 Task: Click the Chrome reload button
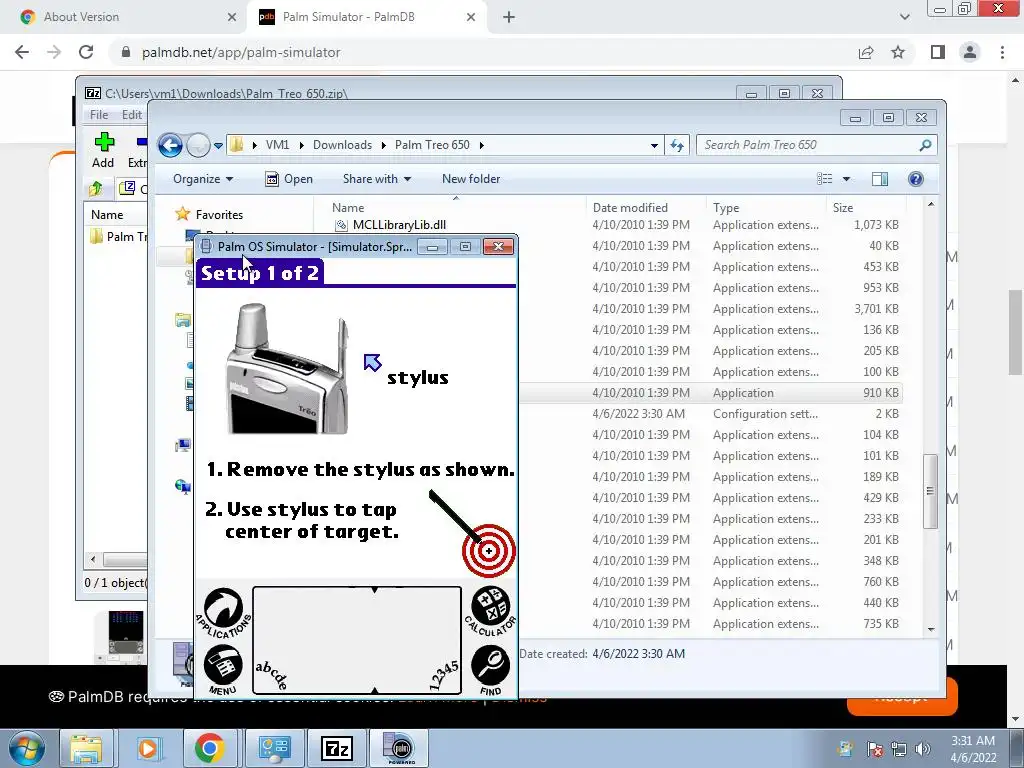coord(86,52)
